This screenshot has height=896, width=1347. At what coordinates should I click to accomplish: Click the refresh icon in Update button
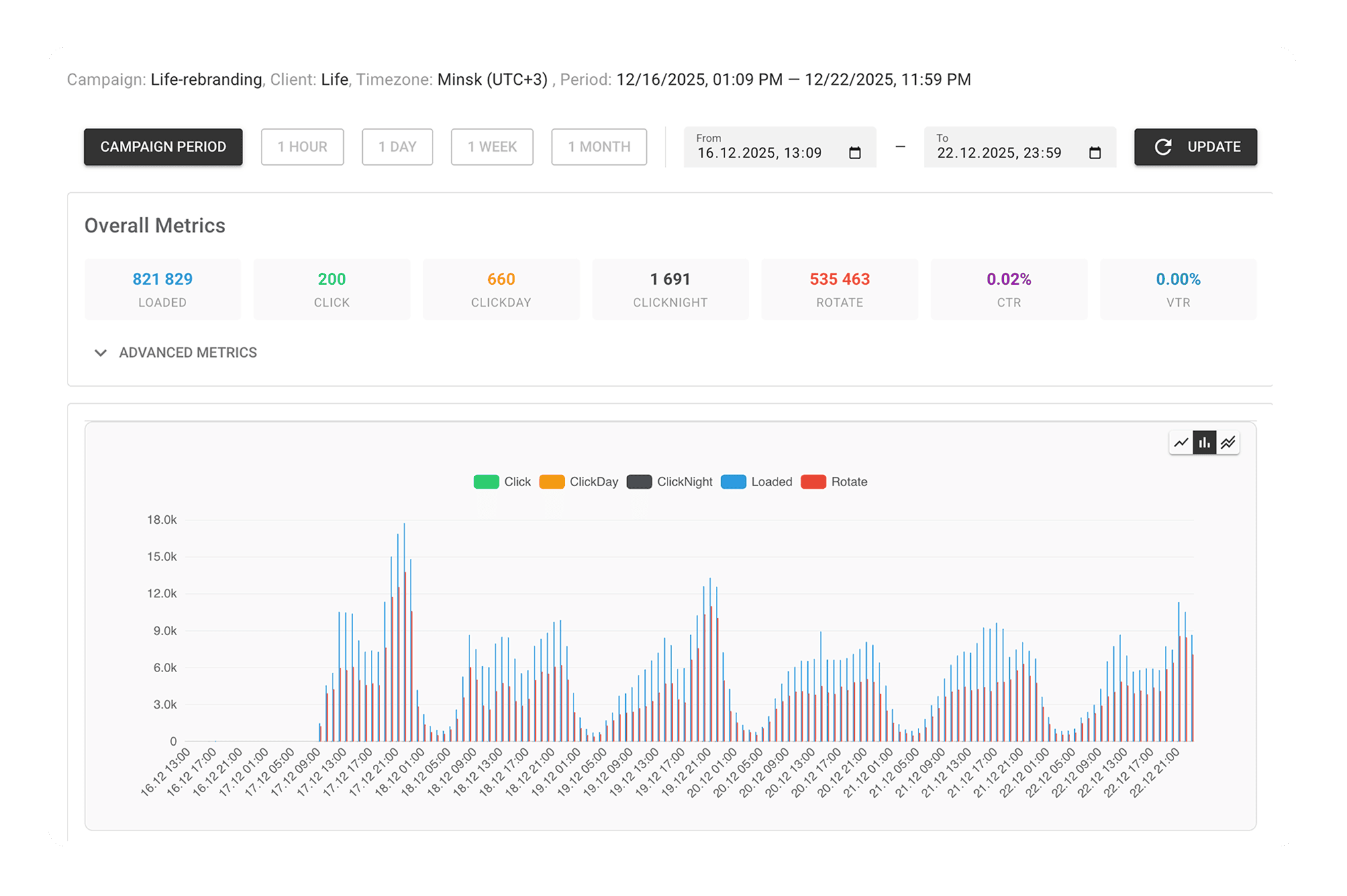(1164, 147)
